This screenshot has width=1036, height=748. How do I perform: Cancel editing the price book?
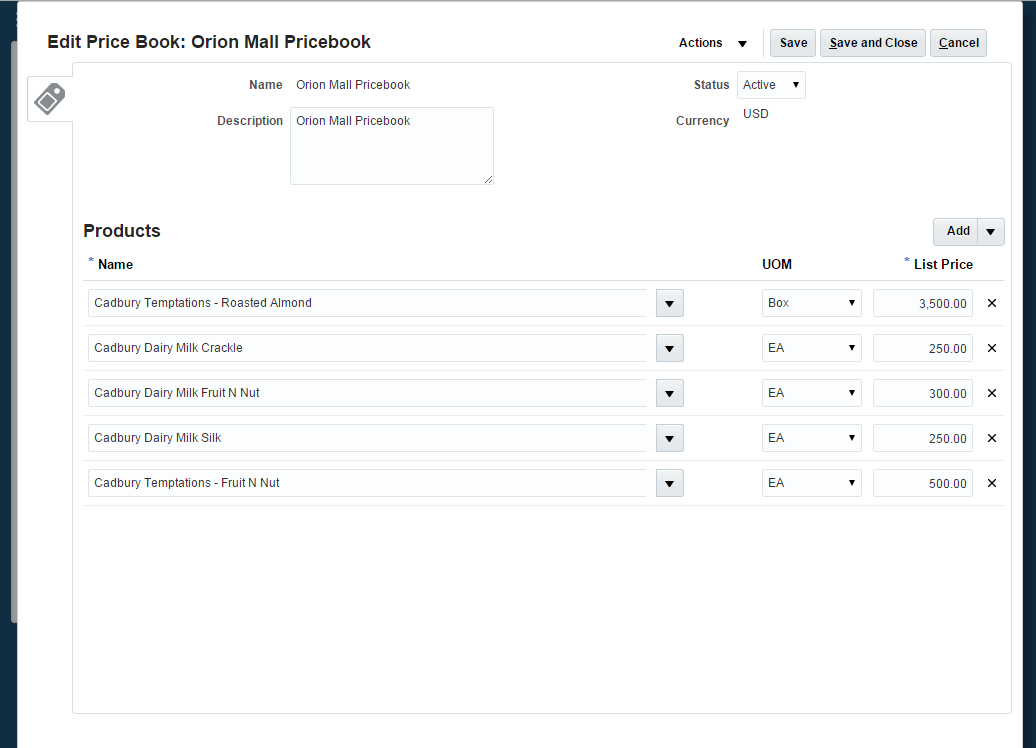pos(958,43)
